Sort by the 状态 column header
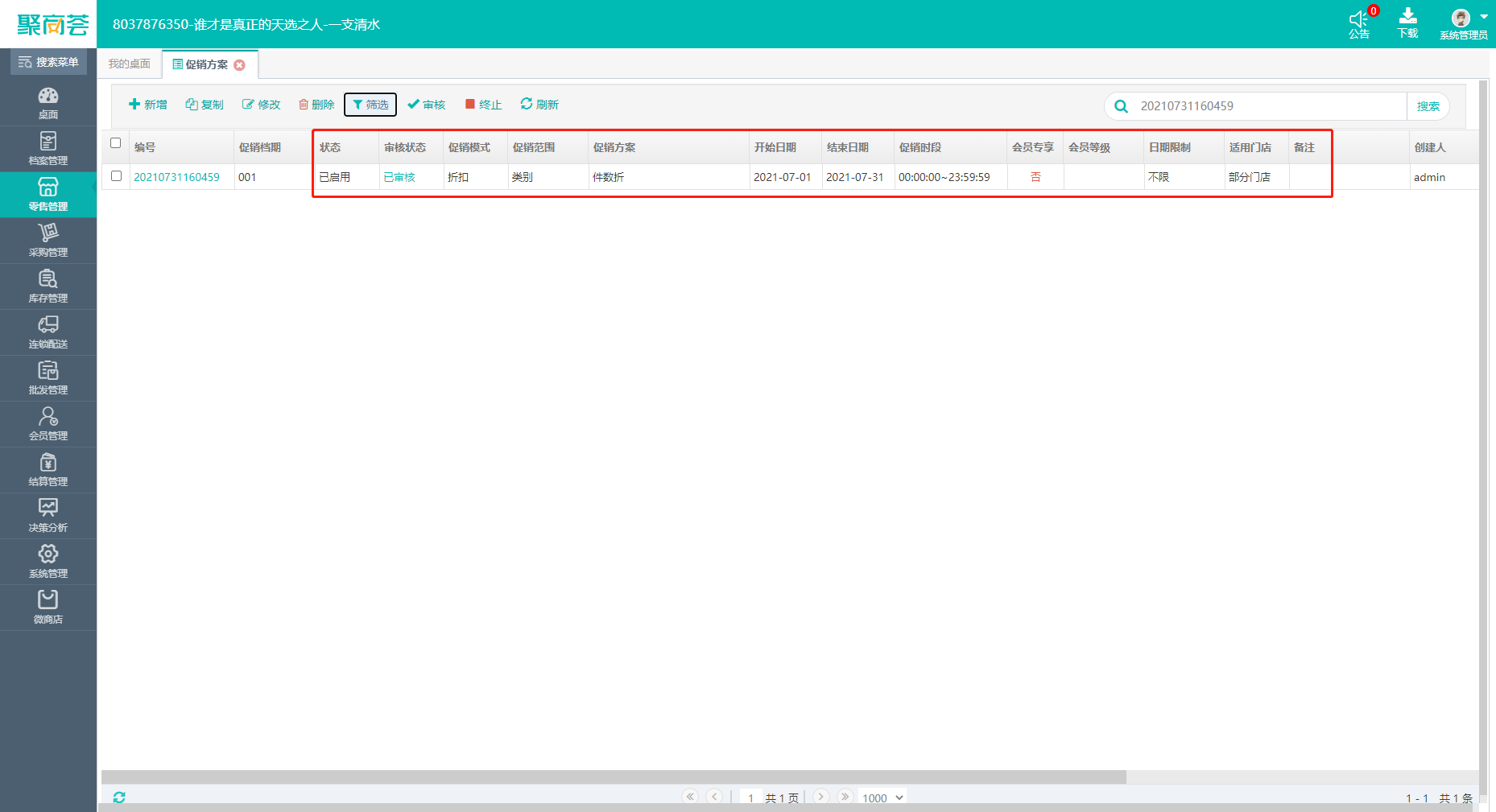Image resolution: width=1496 pixels, height=812 pixels. pyautogui.click(x=346, y=147)
